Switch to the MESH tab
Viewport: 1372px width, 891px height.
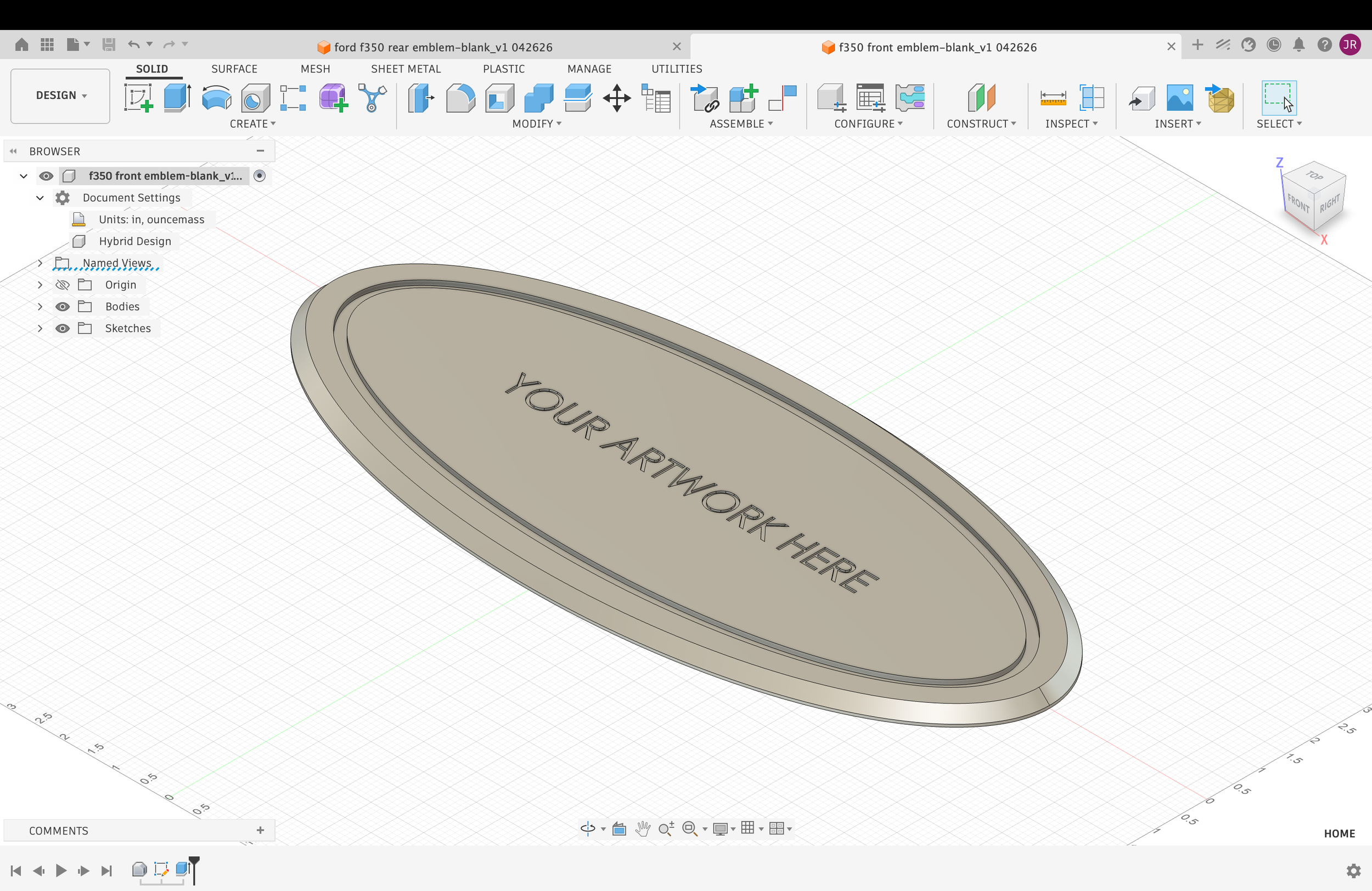coord(316,69)
